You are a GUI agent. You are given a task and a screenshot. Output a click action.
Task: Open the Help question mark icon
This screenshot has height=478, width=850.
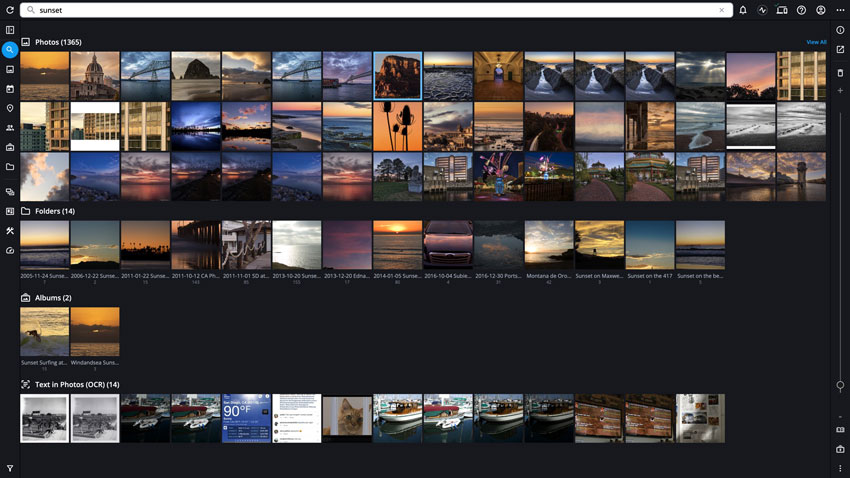click(801, 10)
